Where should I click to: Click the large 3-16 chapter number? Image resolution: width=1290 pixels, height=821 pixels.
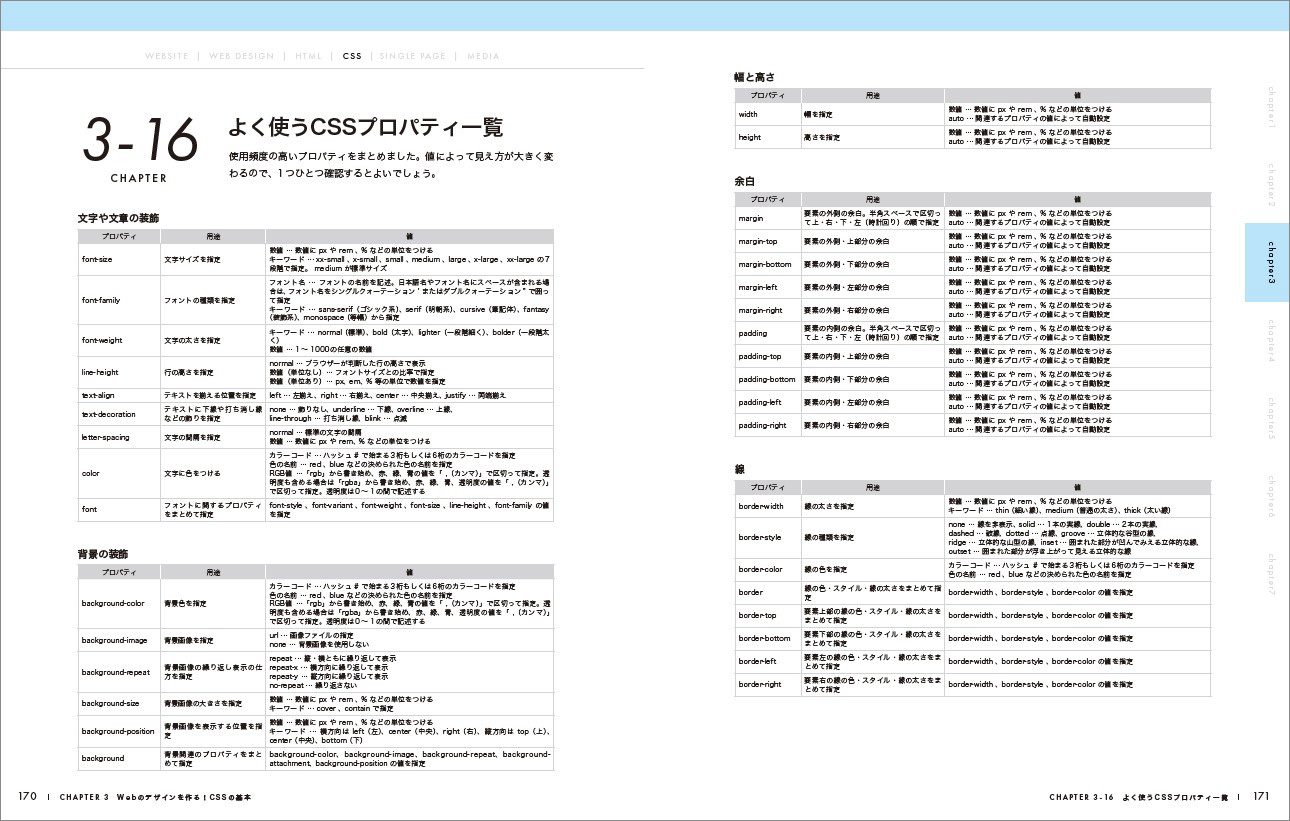[x=139, y=141]
